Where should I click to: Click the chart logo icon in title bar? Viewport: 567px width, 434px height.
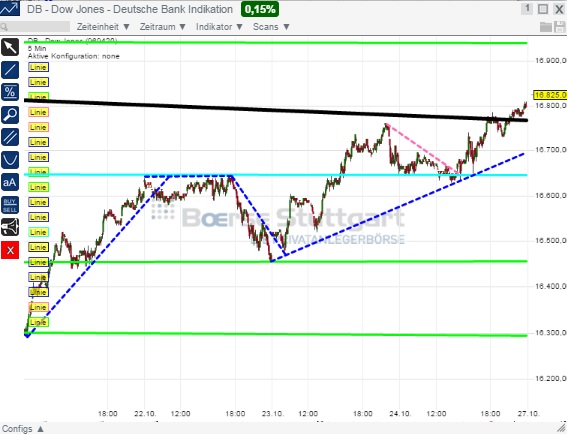tap(10, 9)
